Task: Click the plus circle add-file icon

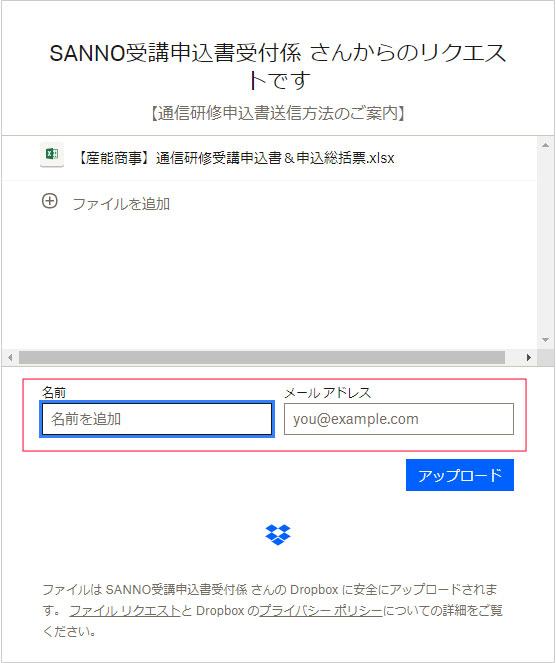Action: coord(50,201)
